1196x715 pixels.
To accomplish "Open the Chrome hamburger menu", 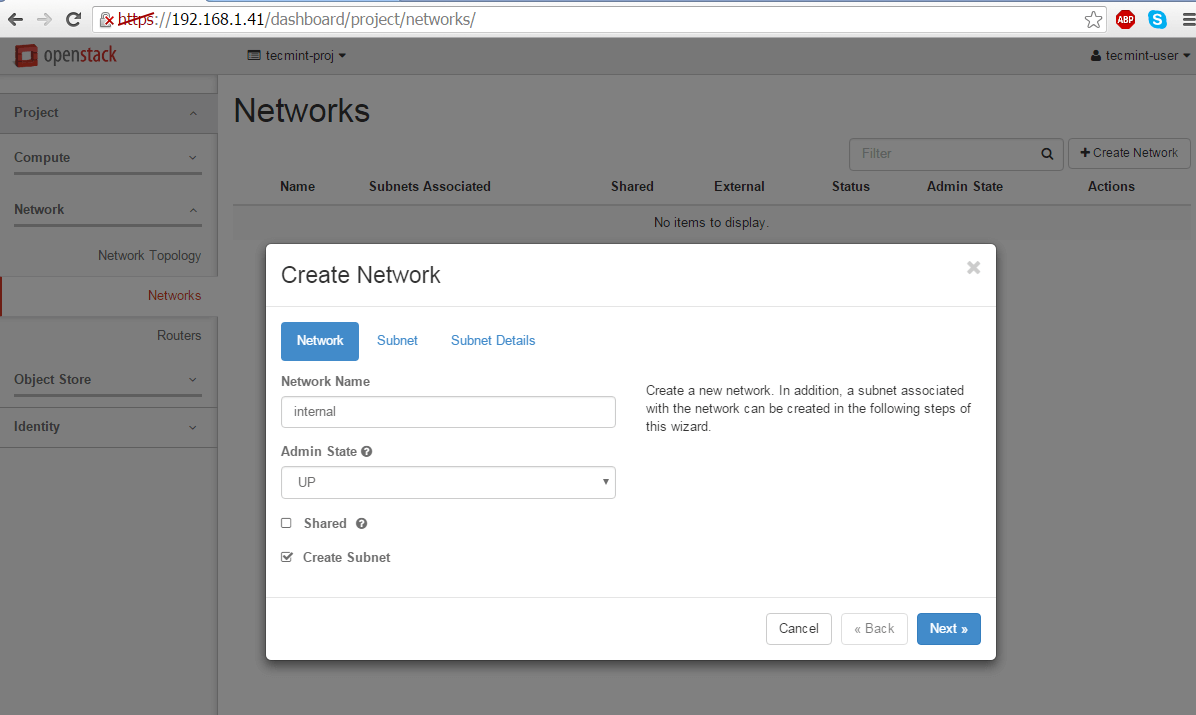I will (x=1187, y=19).
